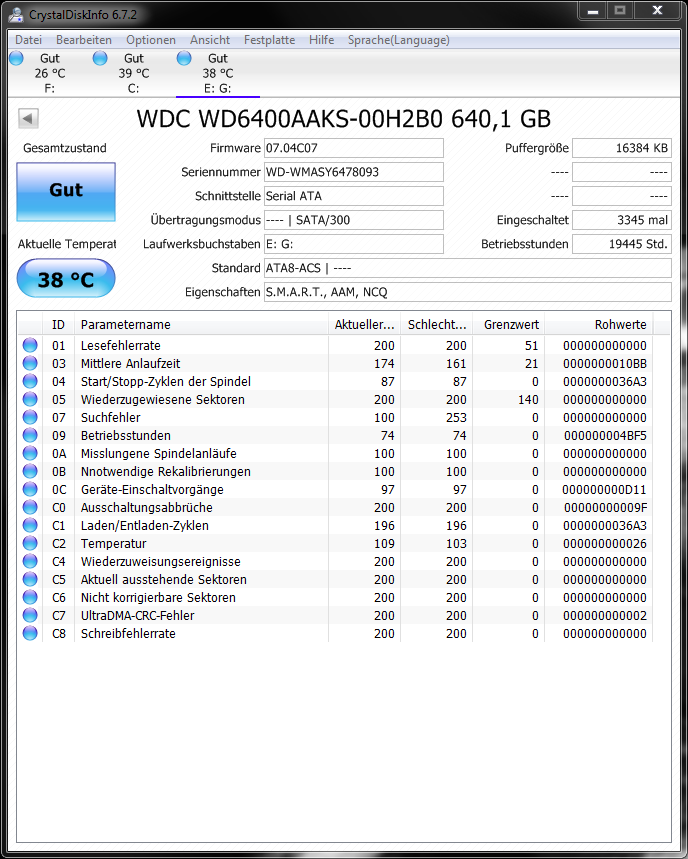
Task: Minimize the CrystalDiskInfo window
Action: point(593,10)
